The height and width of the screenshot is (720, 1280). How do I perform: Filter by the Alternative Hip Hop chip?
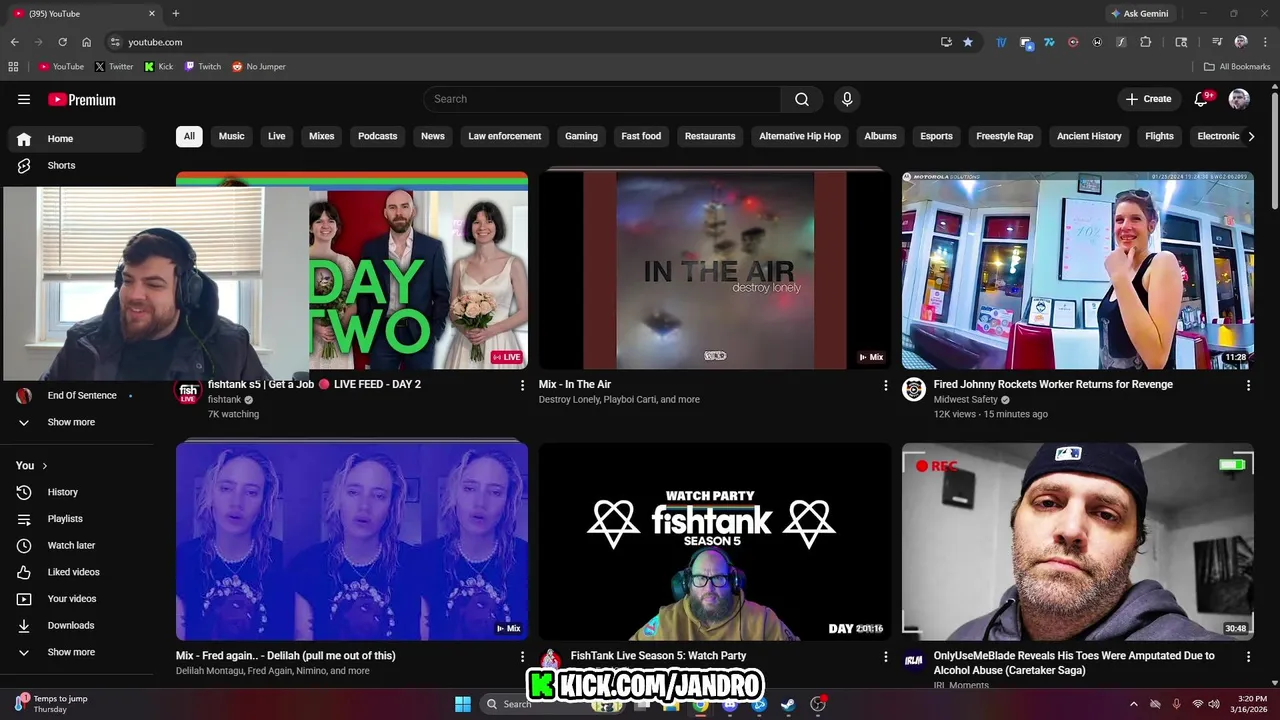(x=800, y=136)
